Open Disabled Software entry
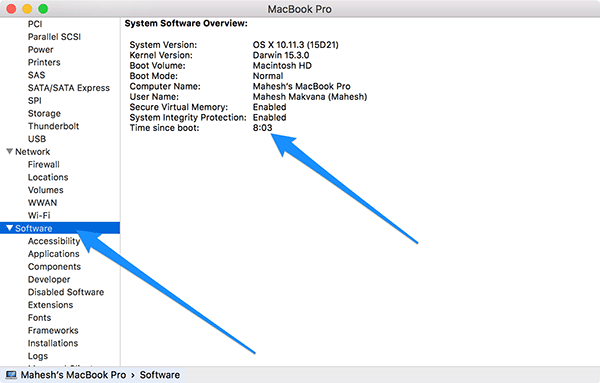 point(66,292)
